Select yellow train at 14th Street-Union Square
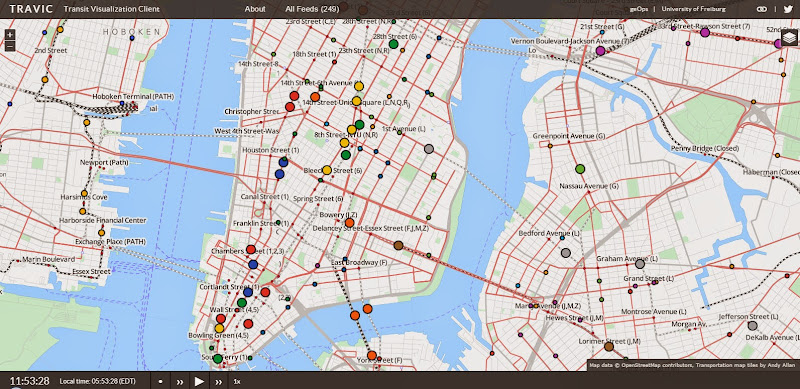This screenshot has width=800, height=389. point(356,101)
